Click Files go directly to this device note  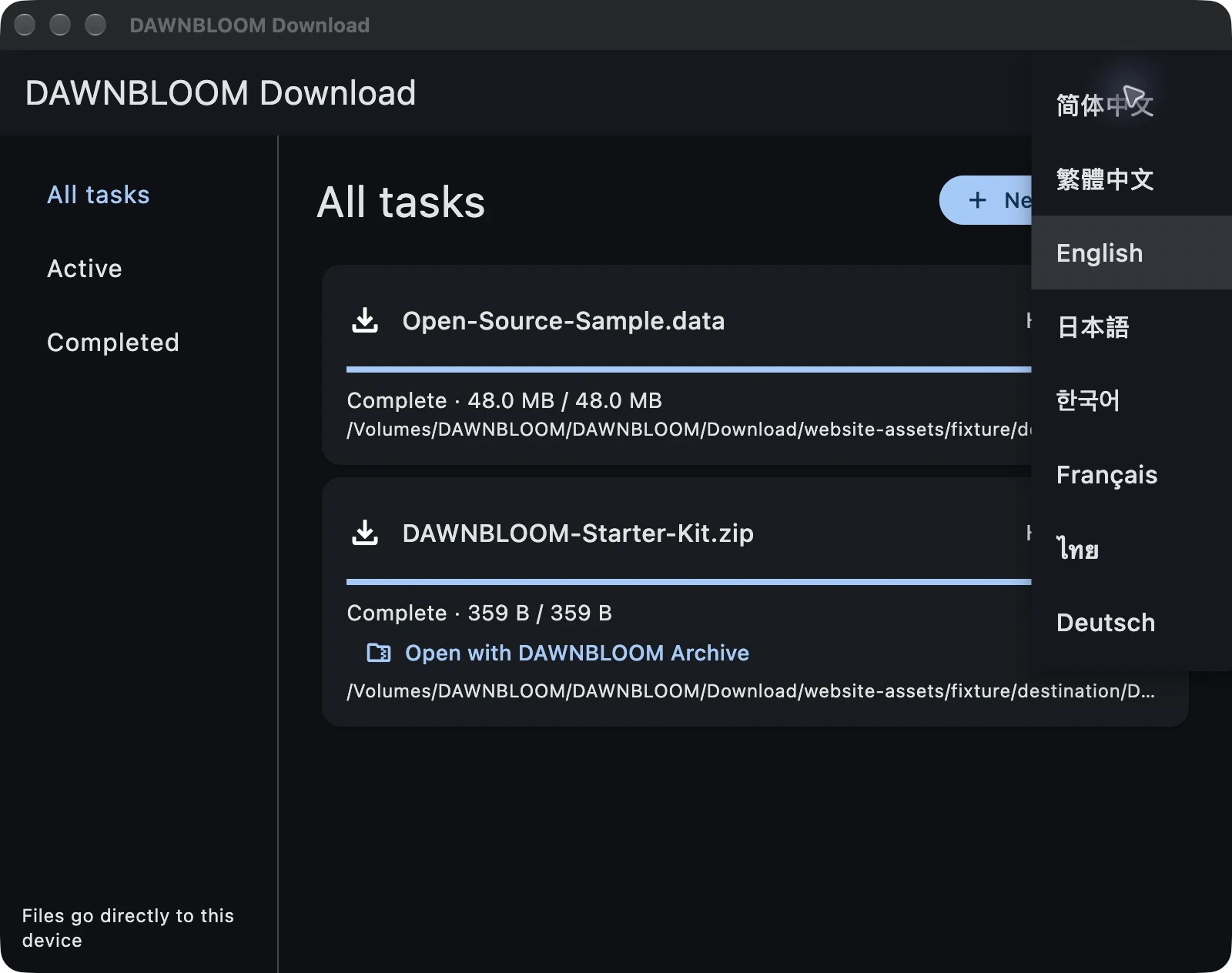[x=128, y=928]
